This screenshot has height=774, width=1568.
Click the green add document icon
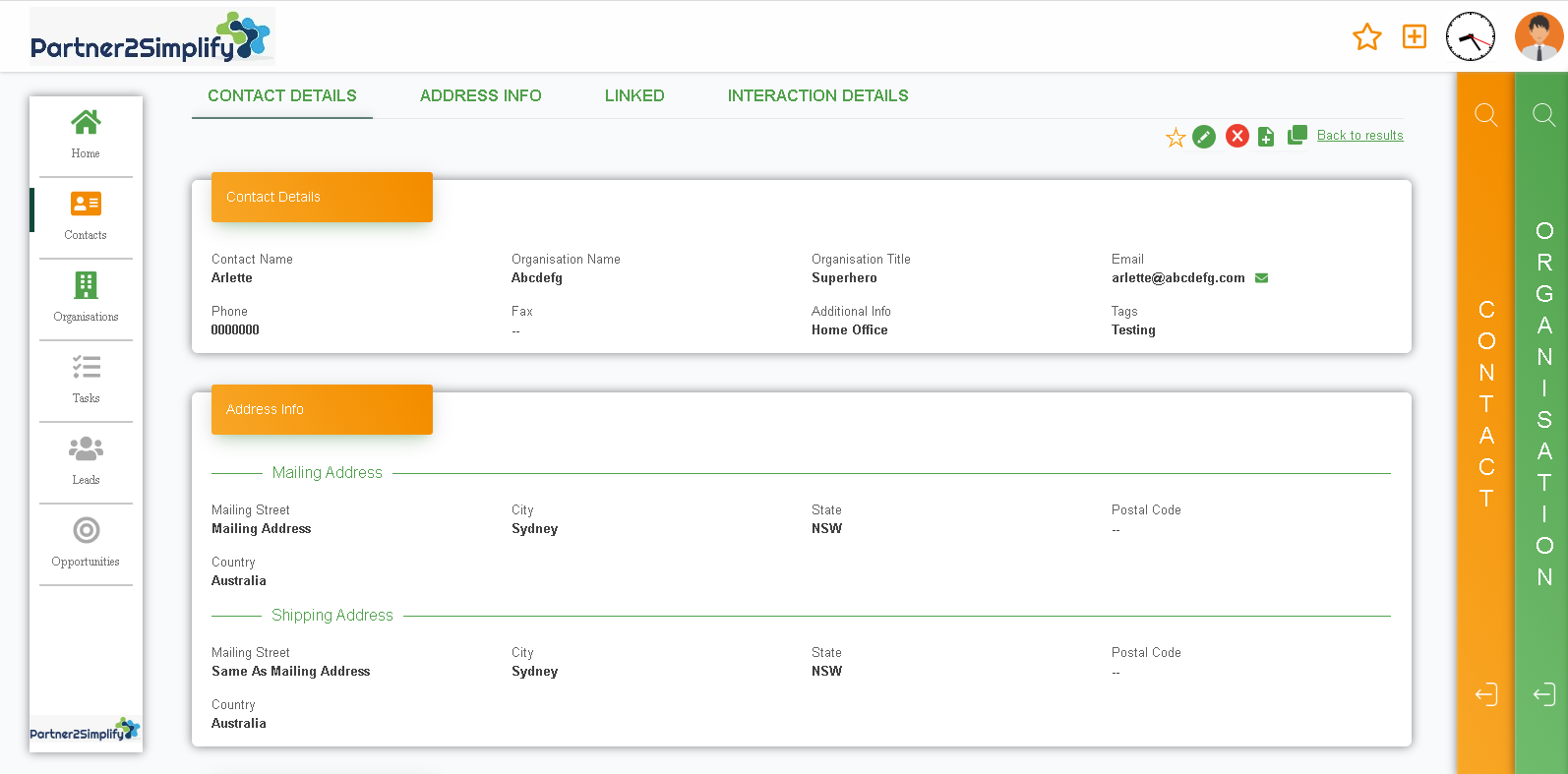pos(1266,137)
